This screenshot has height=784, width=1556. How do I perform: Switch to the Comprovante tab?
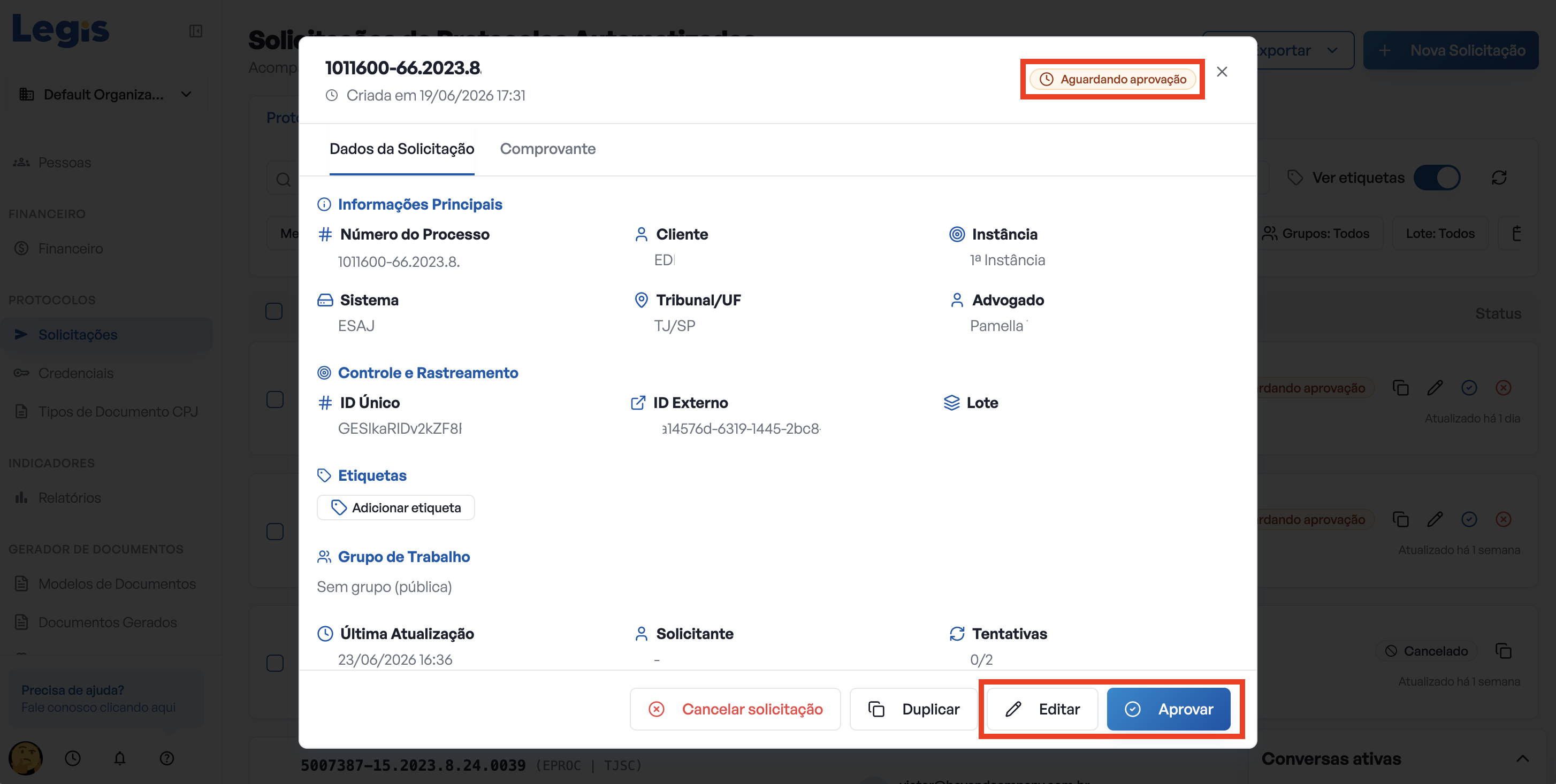[x=547, y=149]
